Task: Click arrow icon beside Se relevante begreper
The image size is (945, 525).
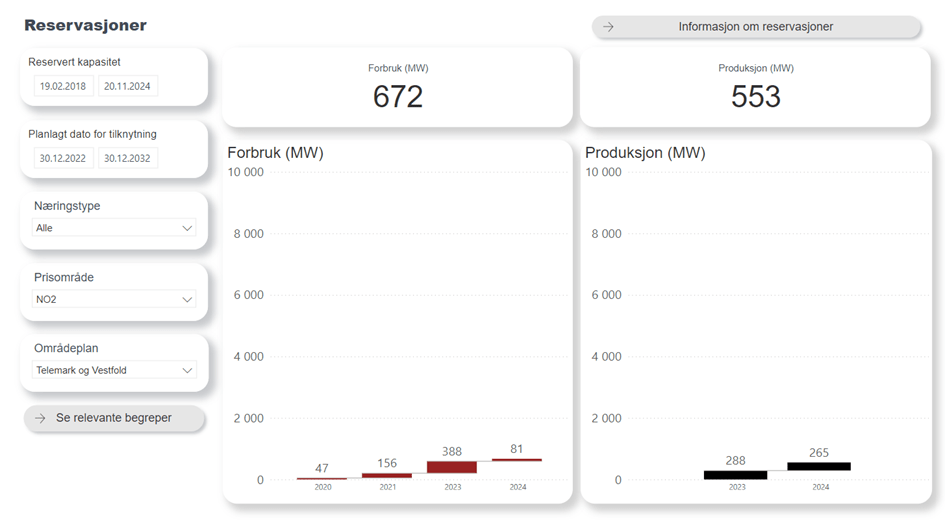Action: [40, 418]
